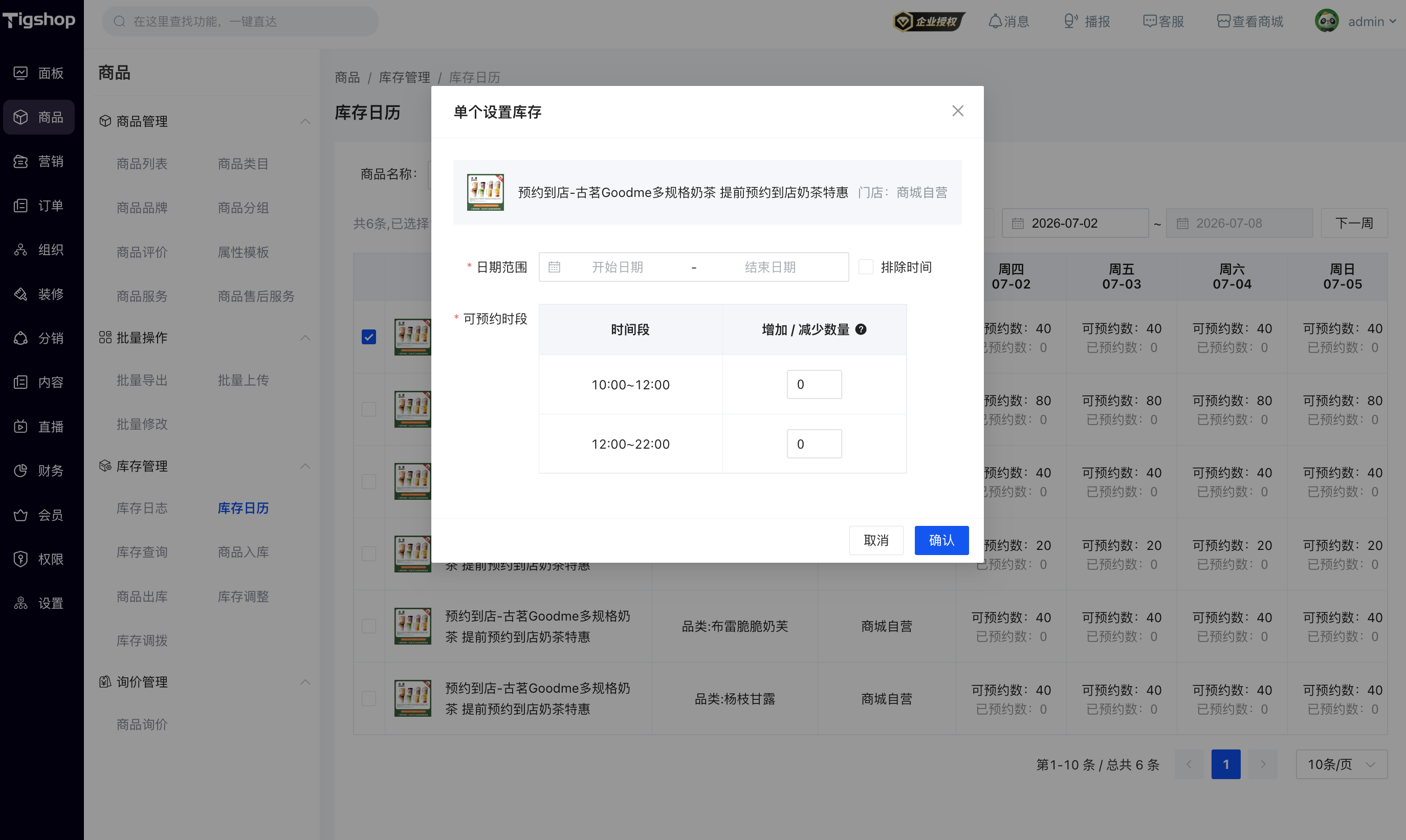
Task: Click the 开始日期 date range field
Action: pos(617,267)
